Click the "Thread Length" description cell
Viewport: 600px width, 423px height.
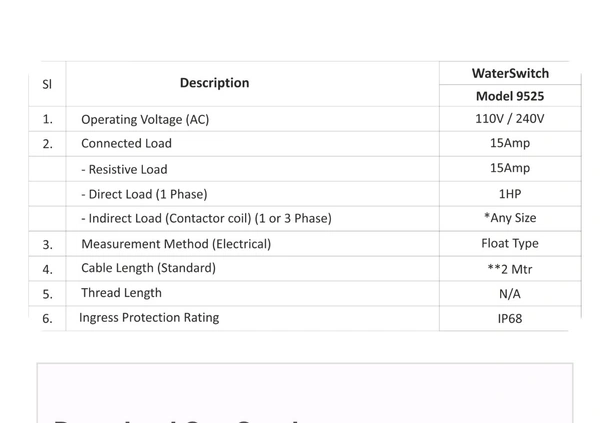pyautogui.click(x=121, y=293)
